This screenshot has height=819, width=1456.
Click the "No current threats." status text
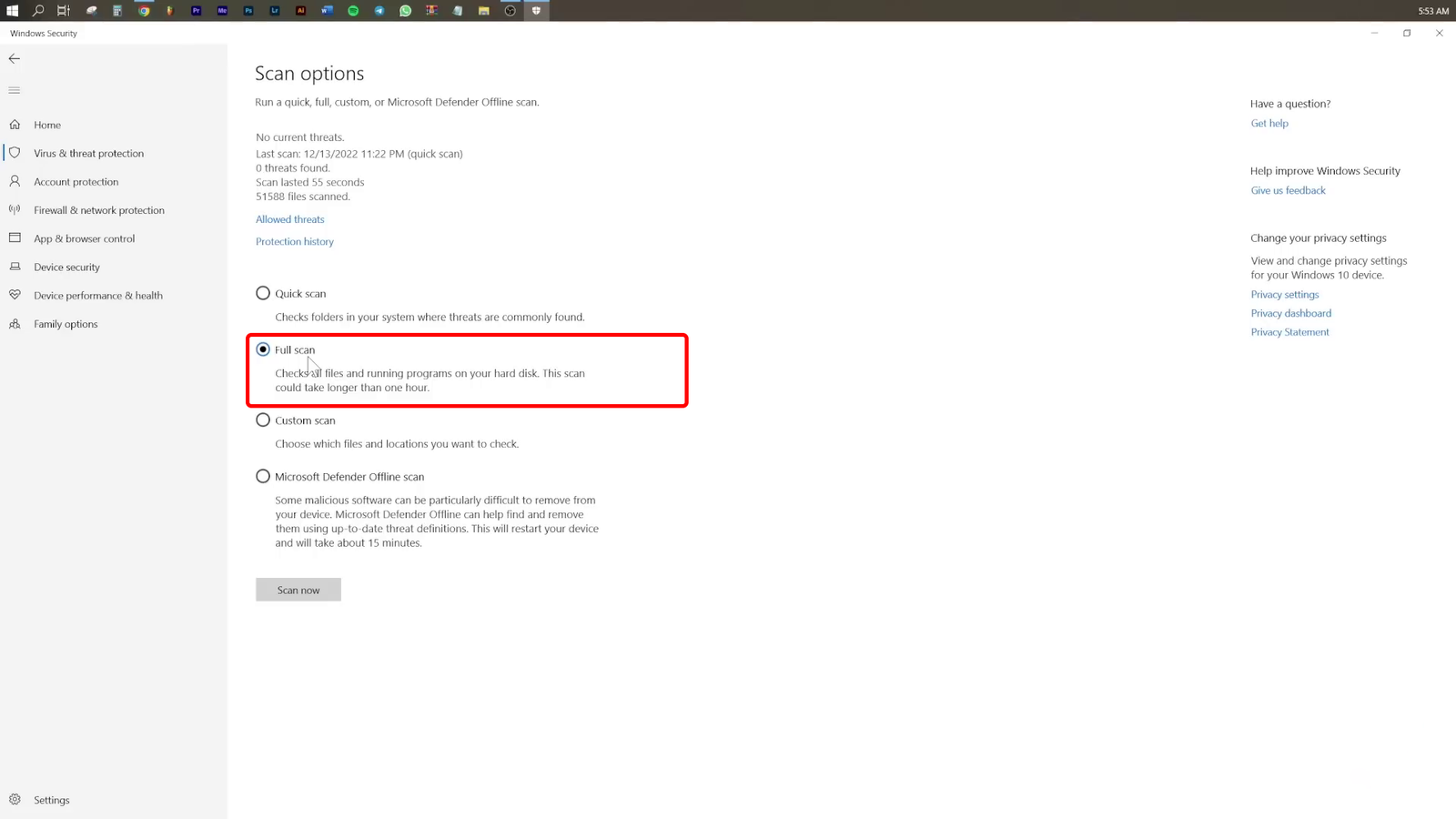coord(300,137)
